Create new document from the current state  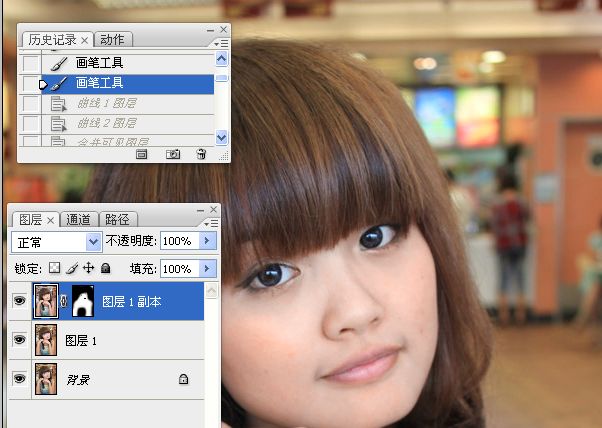tap(141, 154)
